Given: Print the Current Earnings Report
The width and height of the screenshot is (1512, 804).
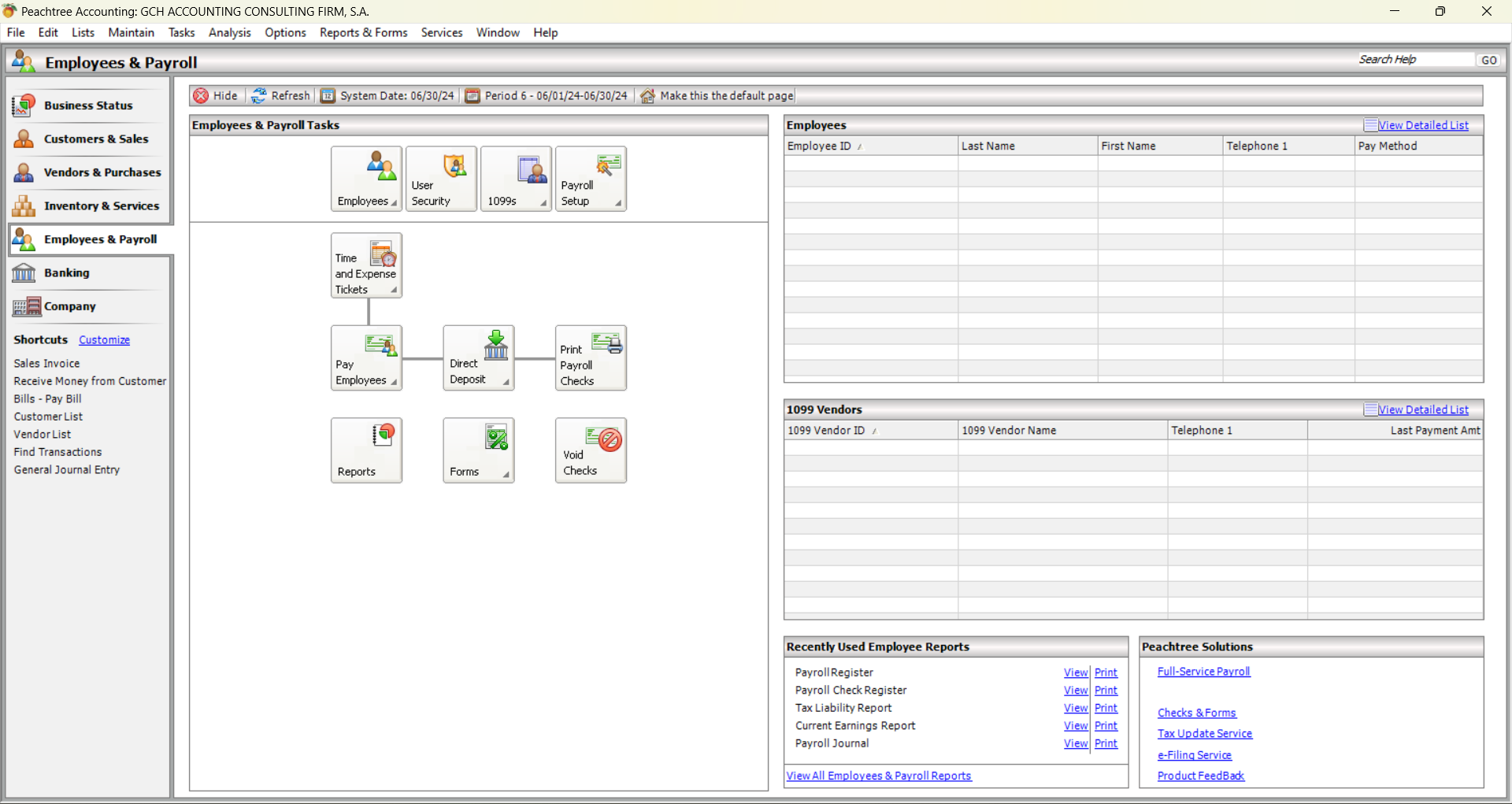Looking at the screenshot, I should [x=1106, y=726].
